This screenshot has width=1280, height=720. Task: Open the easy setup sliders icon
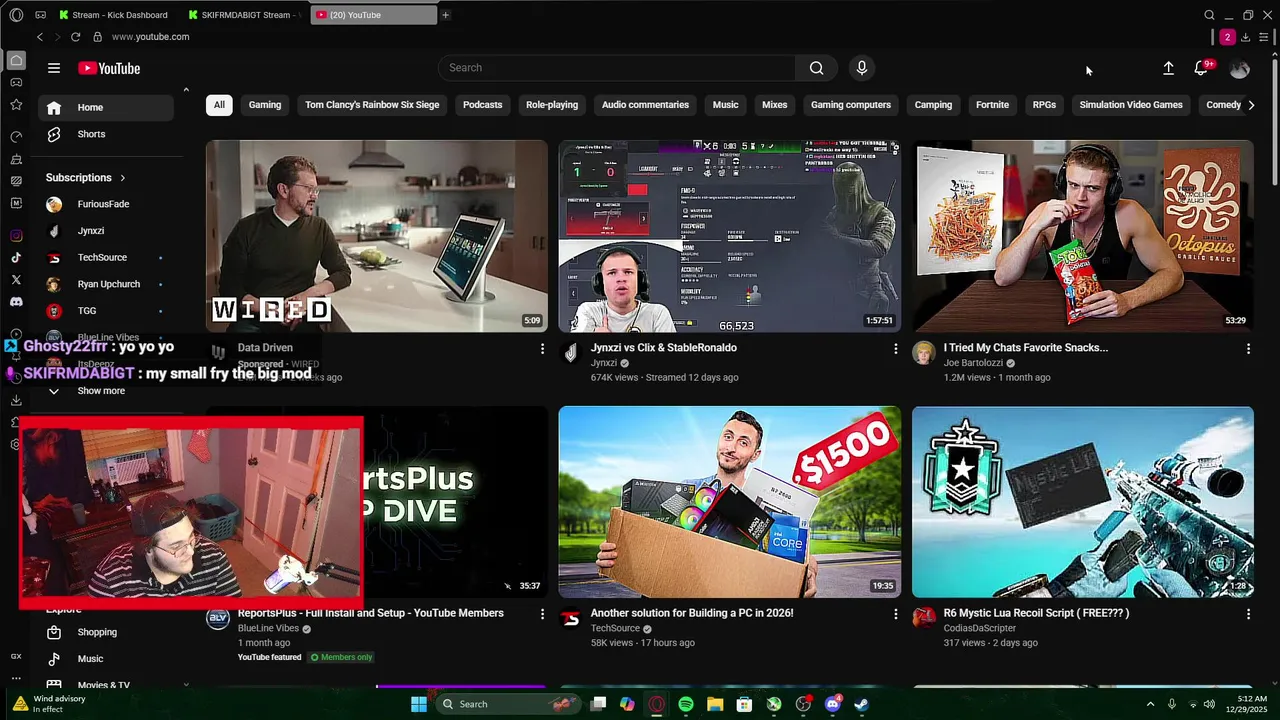[x=1264, y=37]
